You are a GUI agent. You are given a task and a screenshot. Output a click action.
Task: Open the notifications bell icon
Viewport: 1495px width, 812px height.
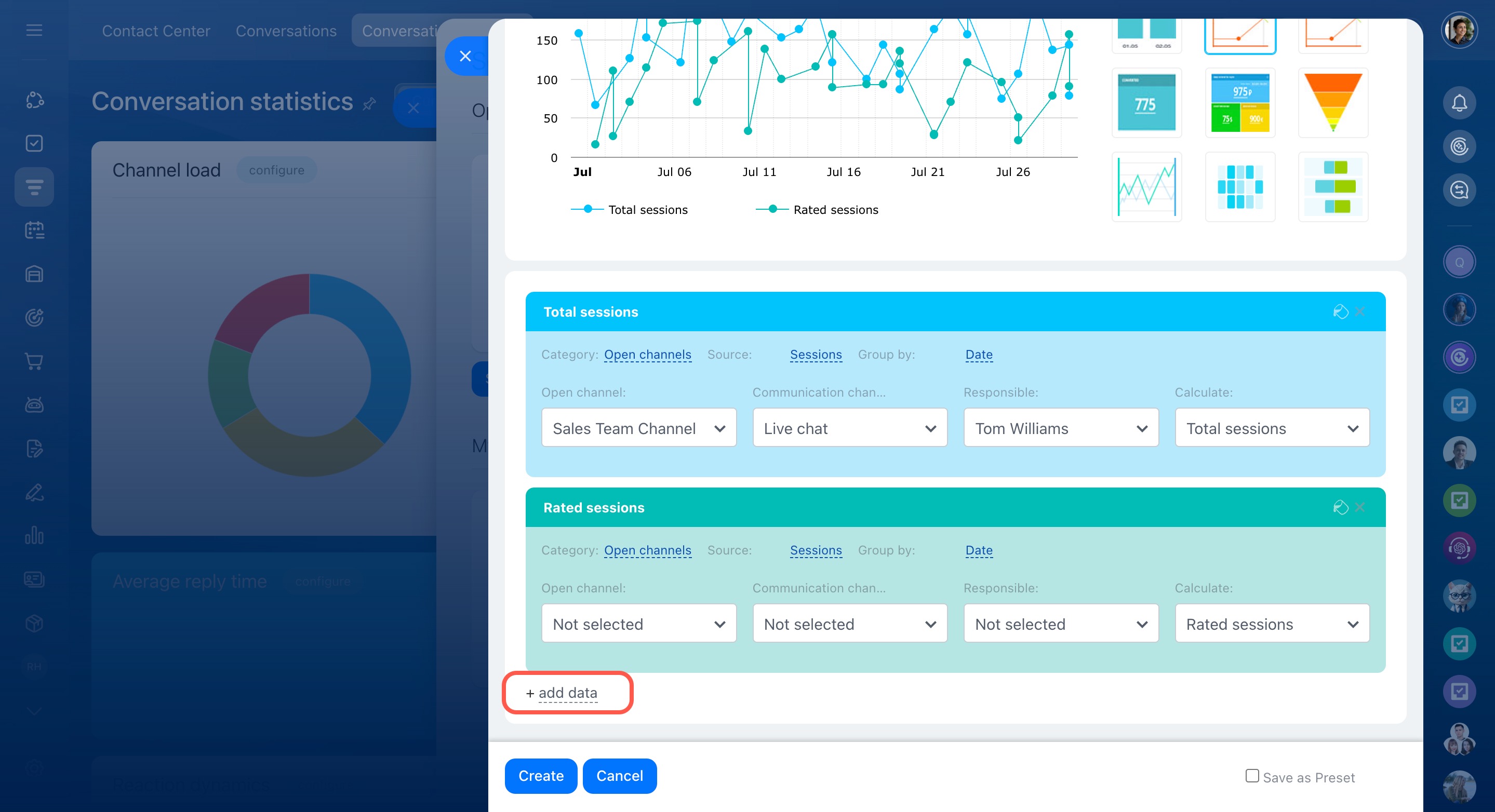pyautogui.click(x=1459, y=103)
